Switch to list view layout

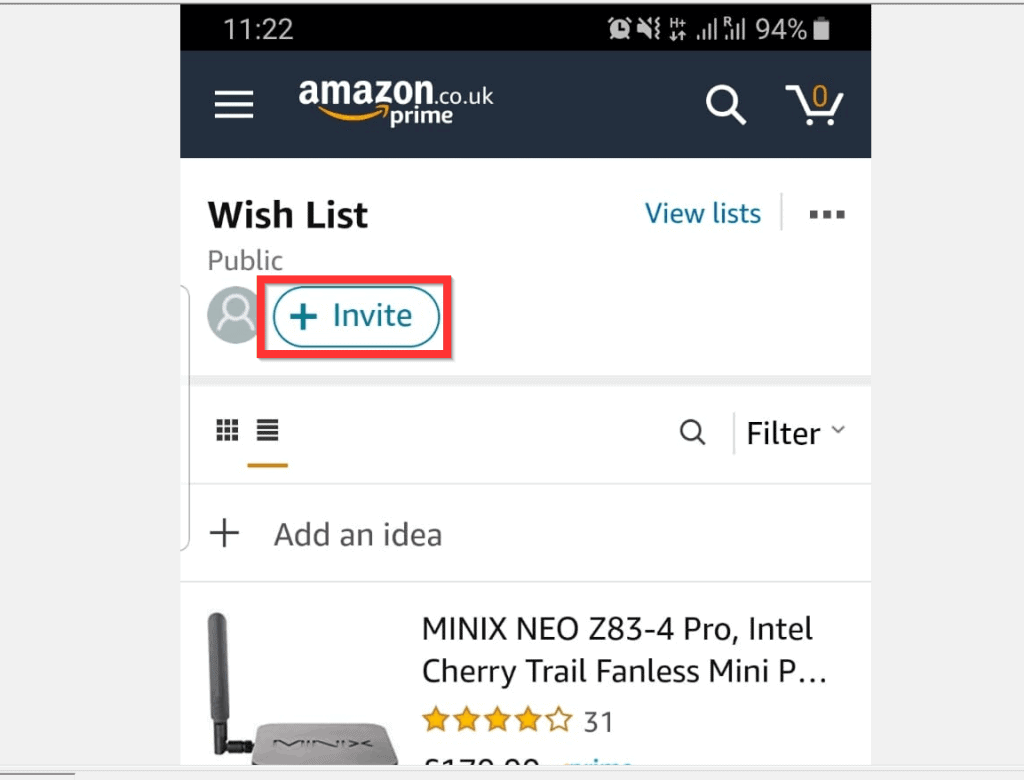(267, 431)
